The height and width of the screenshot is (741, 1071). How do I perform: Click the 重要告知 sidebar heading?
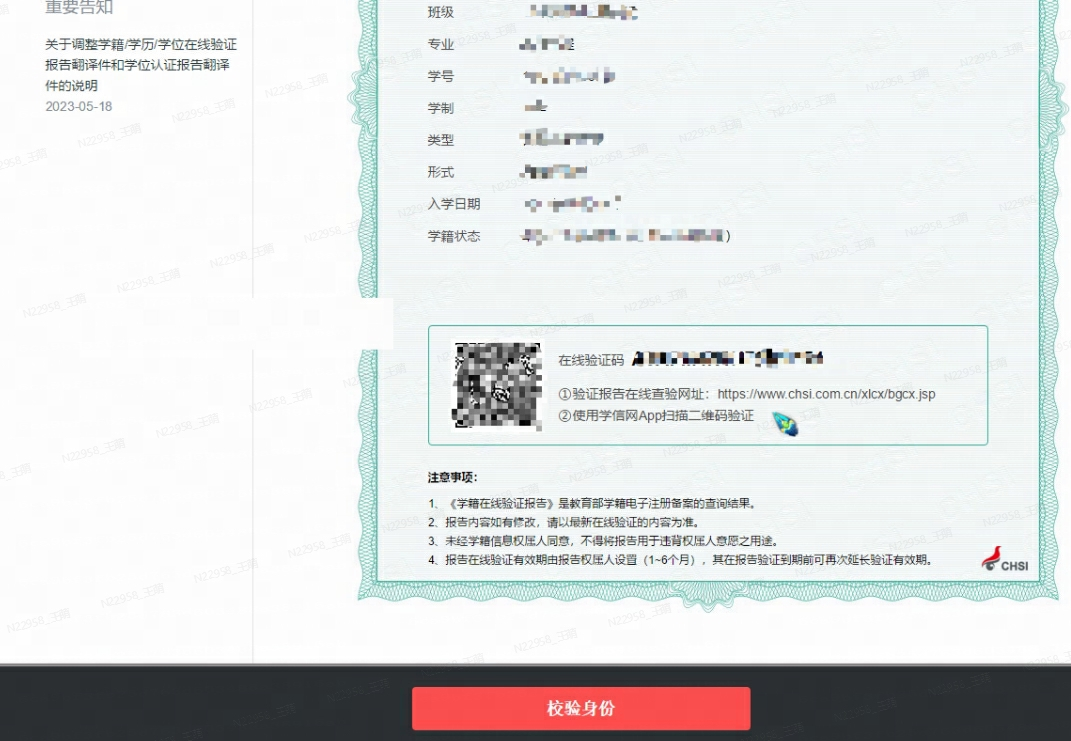pos(78,8)
